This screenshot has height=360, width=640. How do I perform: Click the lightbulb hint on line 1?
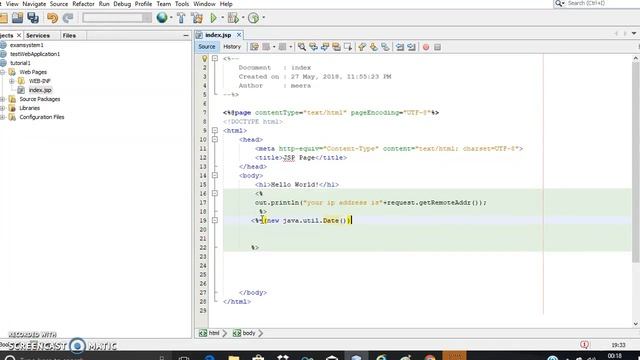(204, 59)
